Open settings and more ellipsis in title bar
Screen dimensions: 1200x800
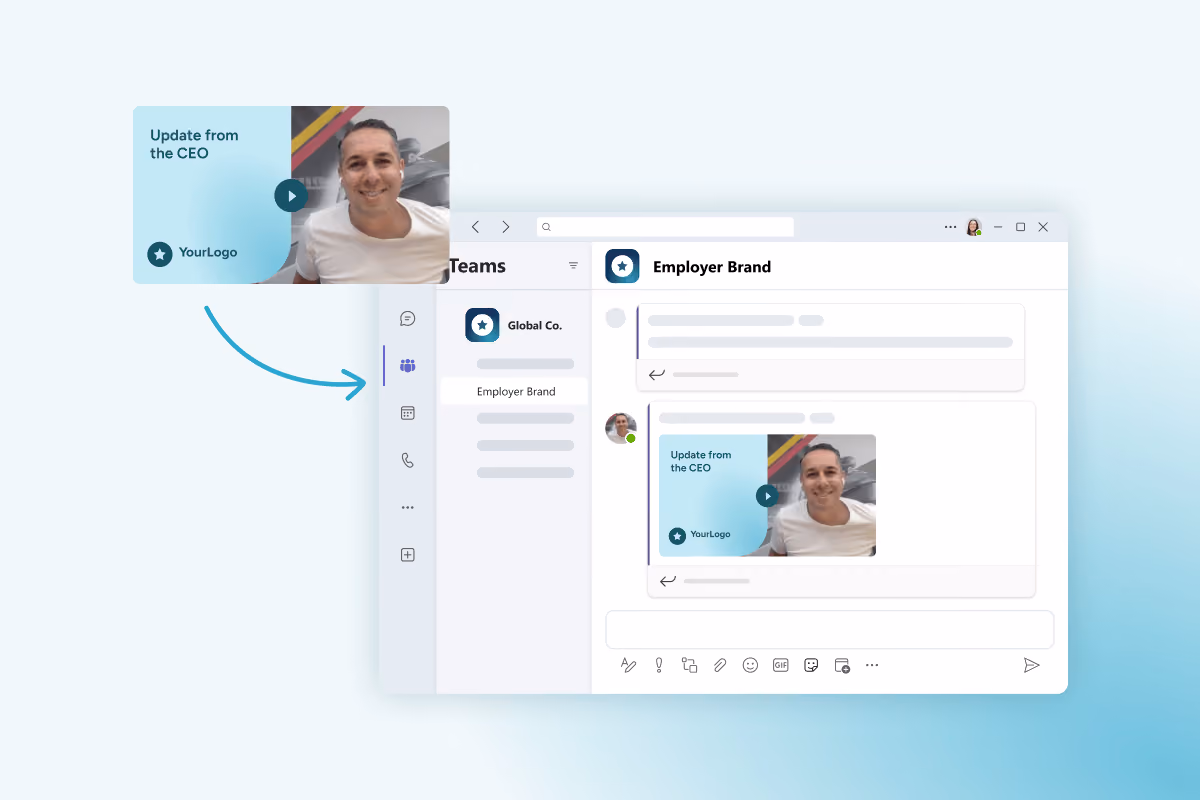click(950, 227)
